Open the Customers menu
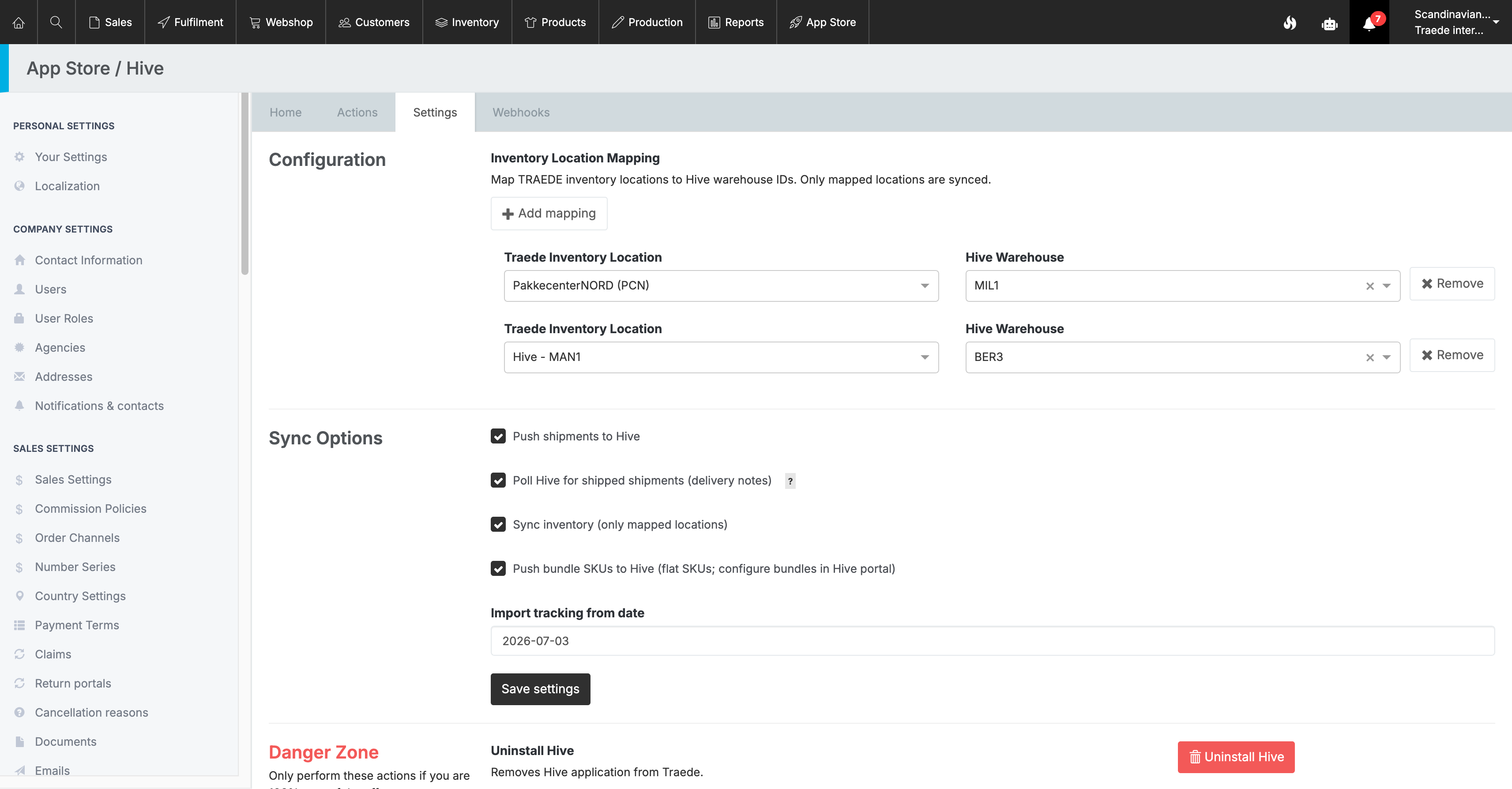The width and height of the screenshot is (1512, 789). click(374, 23)
